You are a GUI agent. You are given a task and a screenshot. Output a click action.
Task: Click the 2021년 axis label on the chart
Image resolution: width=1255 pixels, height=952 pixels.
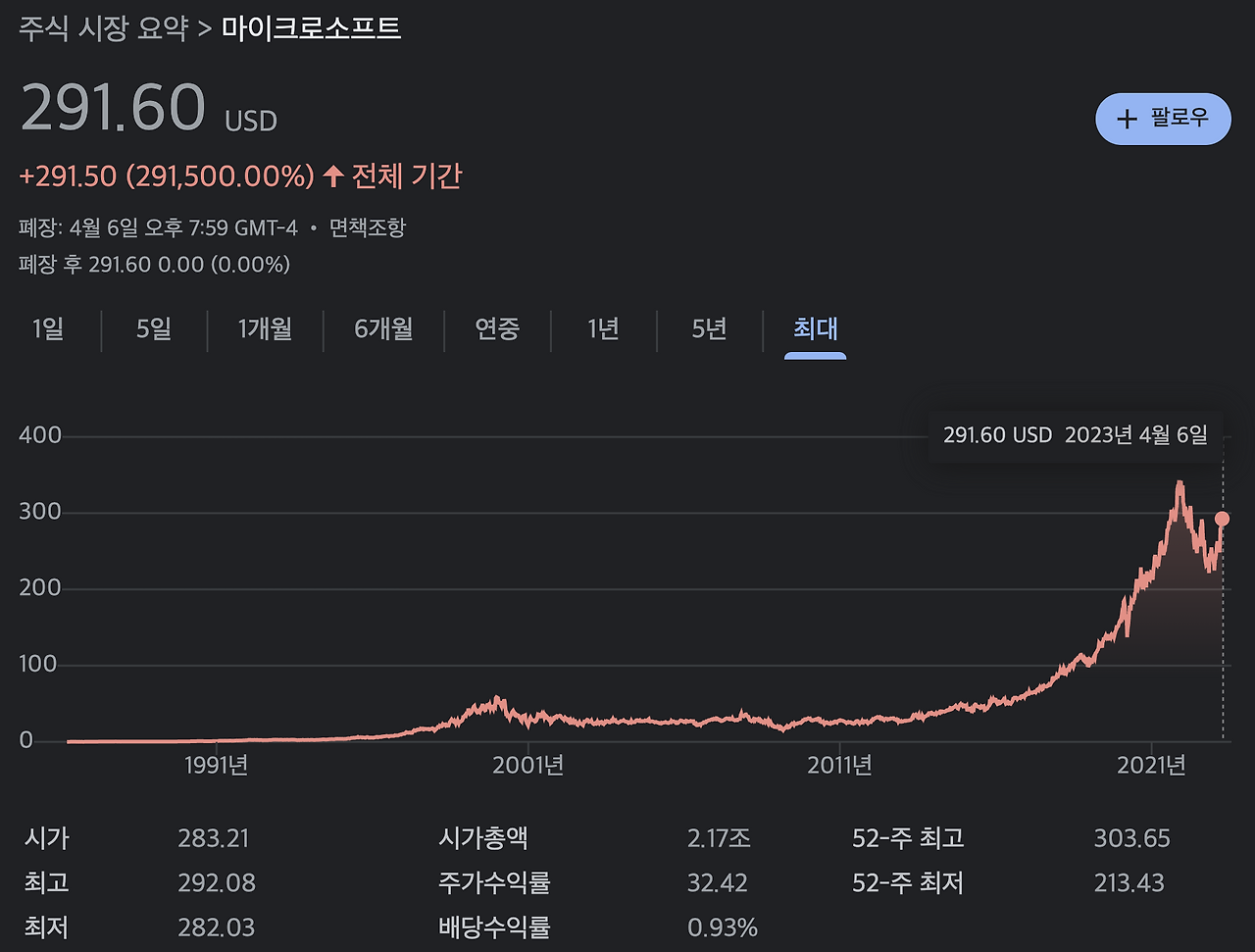tap(1149, 766)
